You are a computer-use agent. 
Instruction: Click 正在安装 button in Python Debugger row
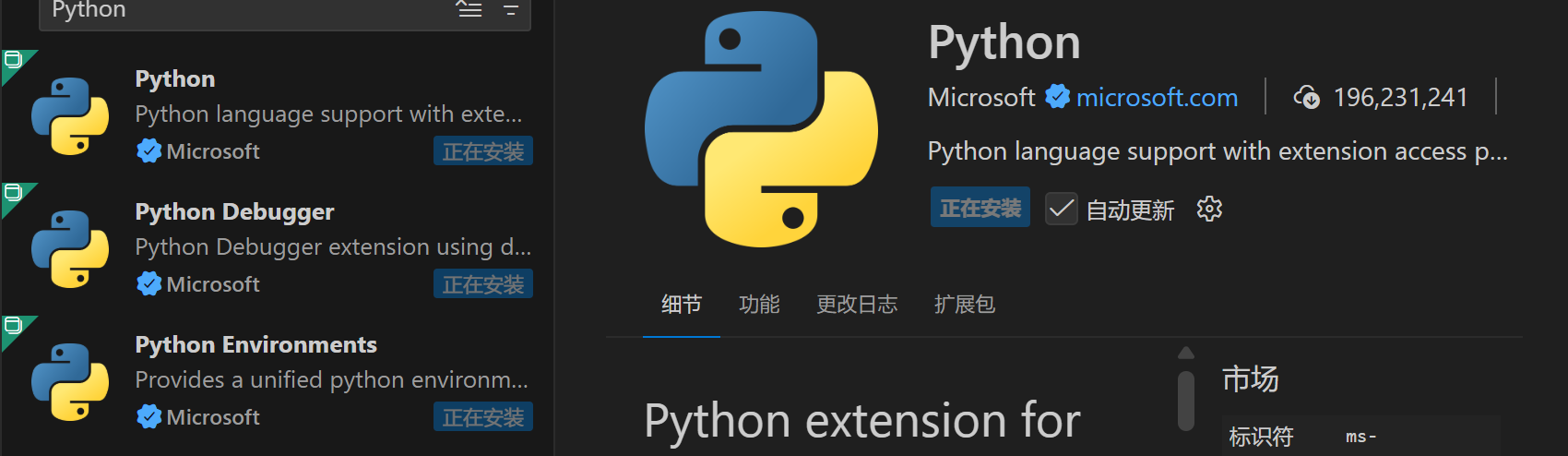pos(483,284)
